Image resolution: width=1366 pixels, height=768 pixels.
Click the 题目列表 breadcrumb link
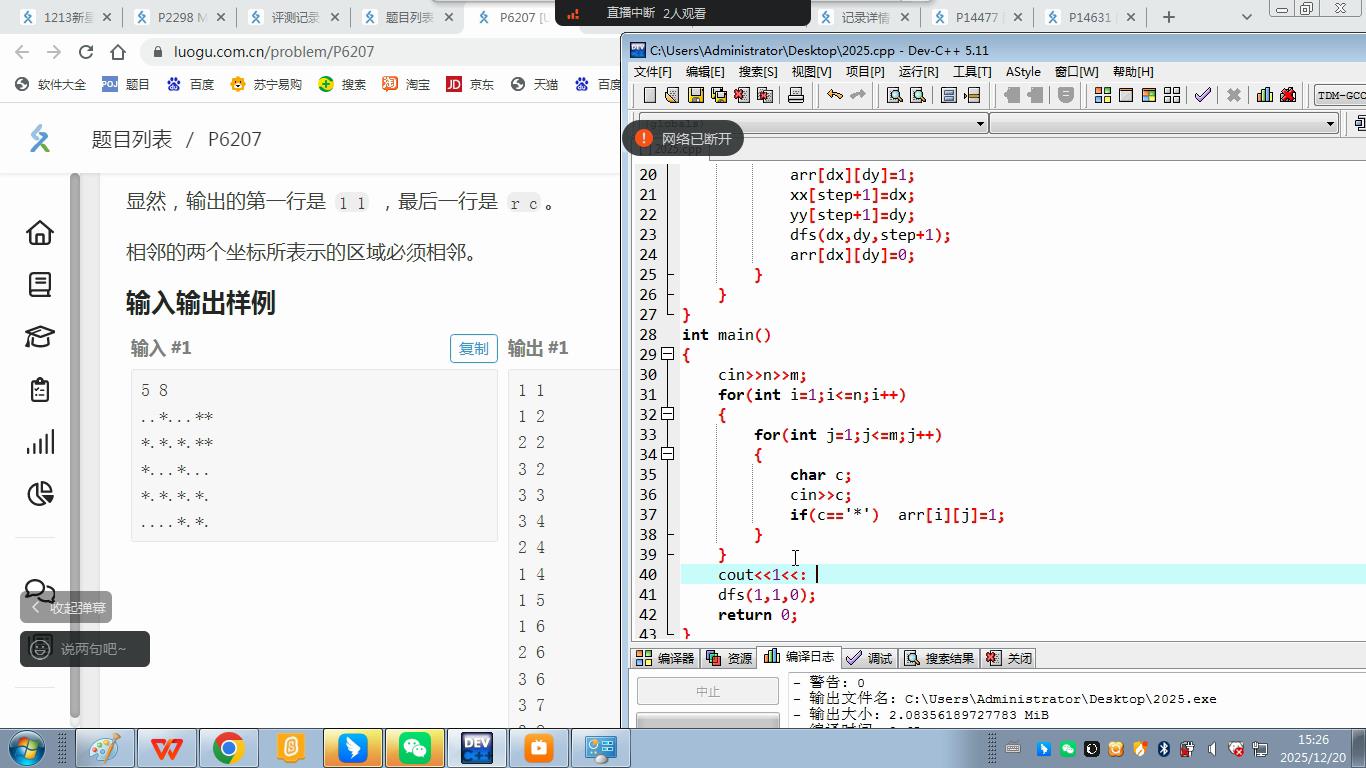(x=132, y=139)
